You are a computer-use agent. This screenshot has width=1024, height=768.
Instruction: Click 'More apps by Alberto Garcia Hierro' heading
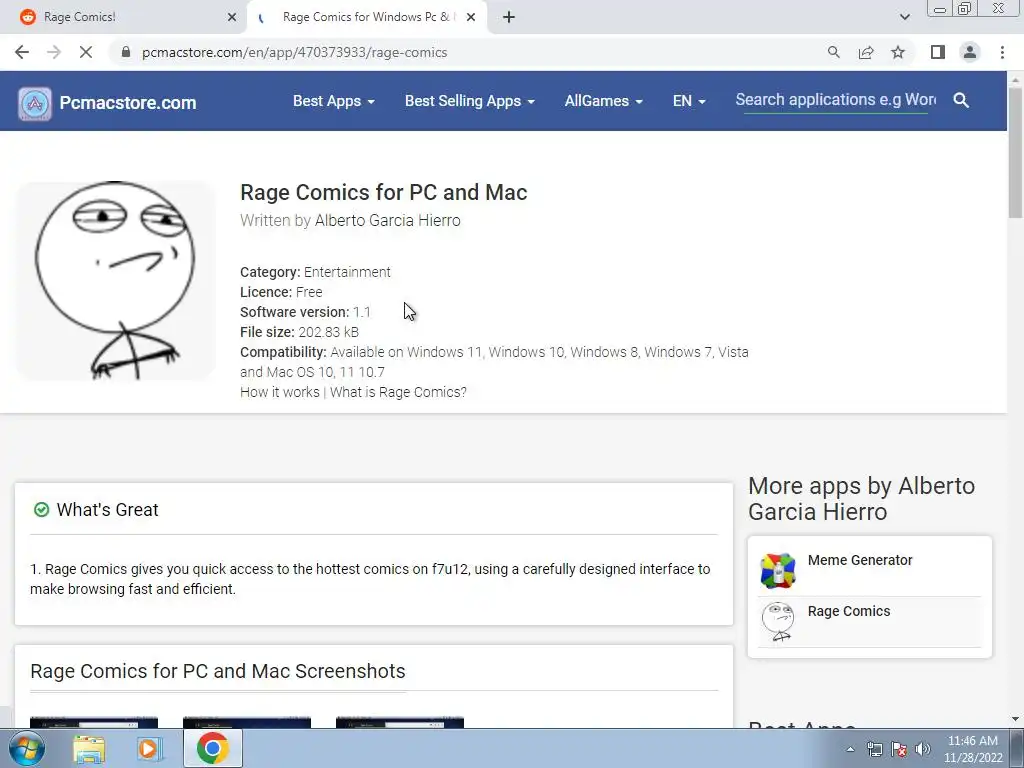[861, 499]
